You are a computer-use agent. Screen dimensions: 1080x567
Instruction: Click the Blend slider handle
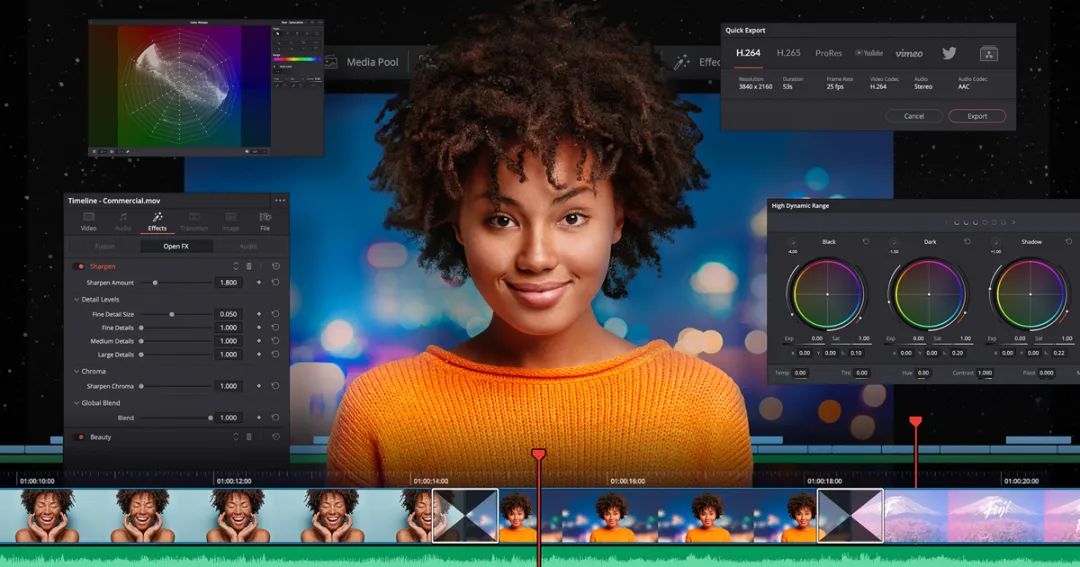(x=210, y=418)
